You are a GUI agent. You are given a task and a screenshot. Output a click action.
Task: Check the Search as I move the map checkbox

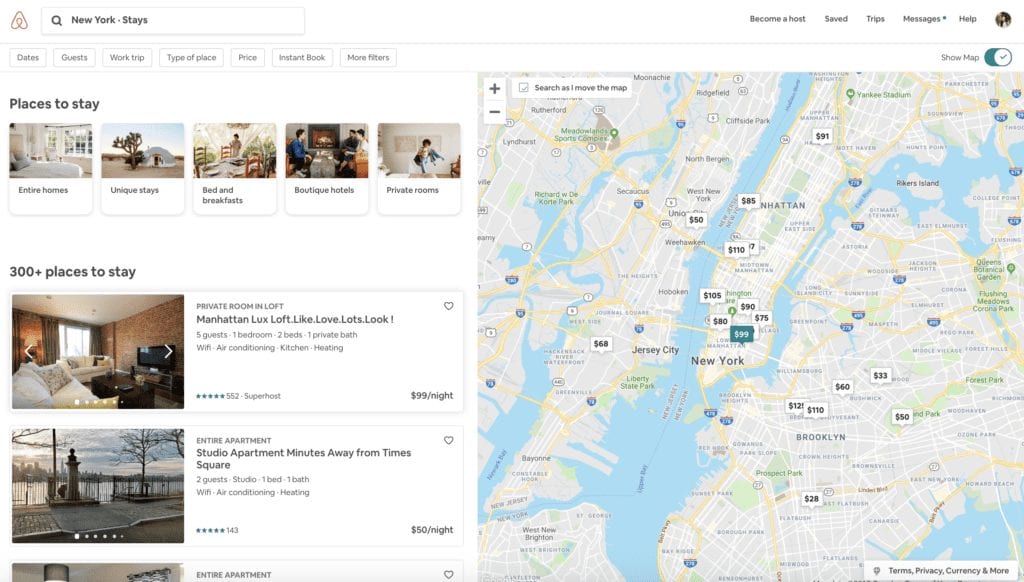(523, 87)
